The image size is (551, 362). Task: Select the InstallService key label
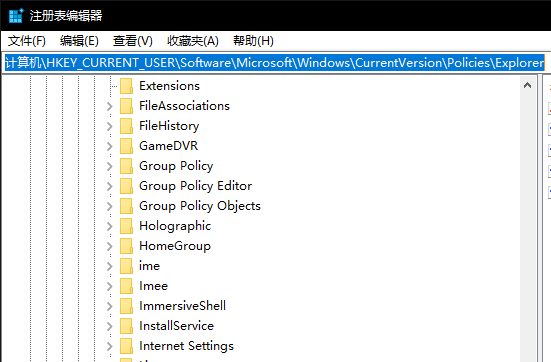(176, 326)
